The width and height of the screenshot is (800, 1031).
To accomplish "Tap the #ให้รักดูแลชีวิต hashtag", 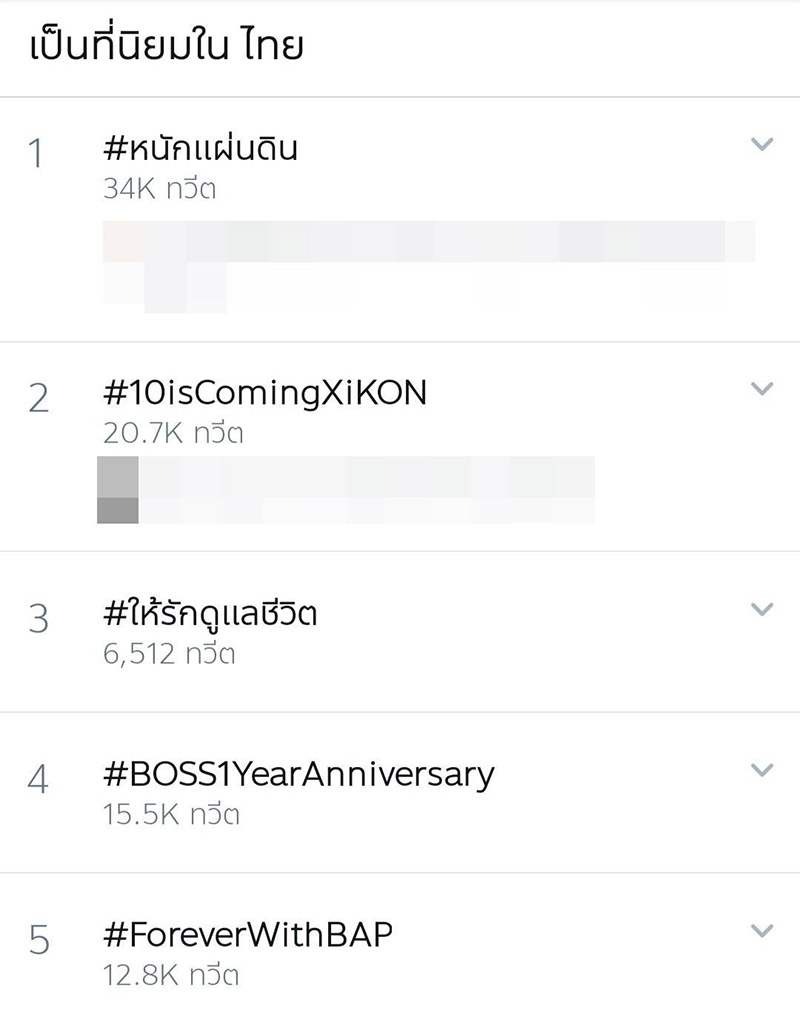I will point(210,614).
